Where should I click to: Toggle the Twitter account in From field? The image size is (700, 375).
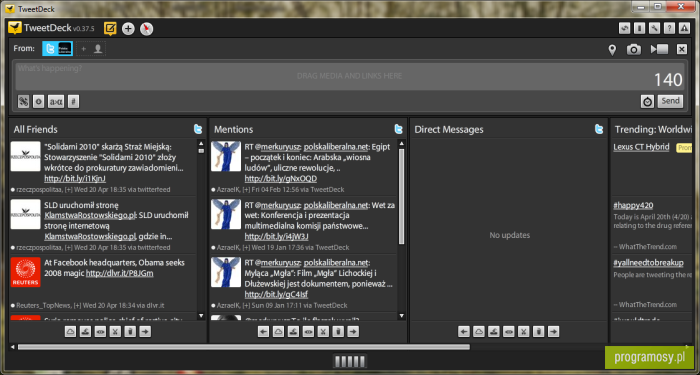pyautogui.click(x=58, y=48)
